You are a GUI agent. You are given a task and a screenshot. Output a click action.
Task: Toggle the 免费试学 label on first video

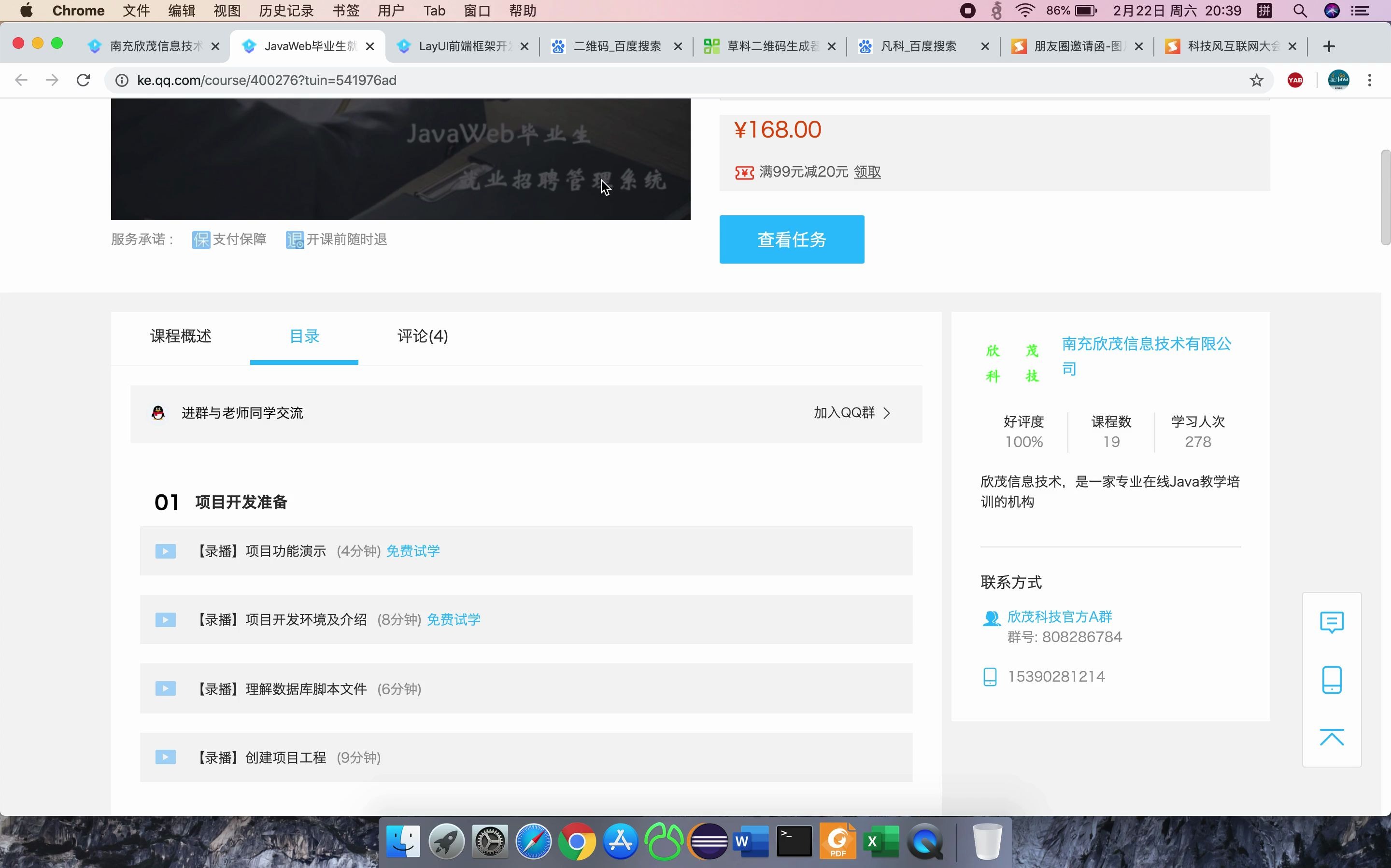click(412, 550)
